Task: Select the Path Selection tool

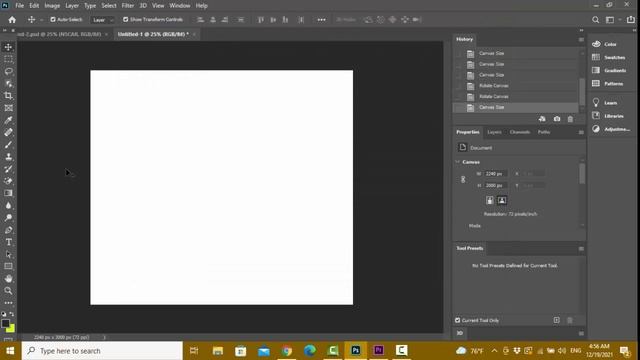Action: [x=8, y=254]
